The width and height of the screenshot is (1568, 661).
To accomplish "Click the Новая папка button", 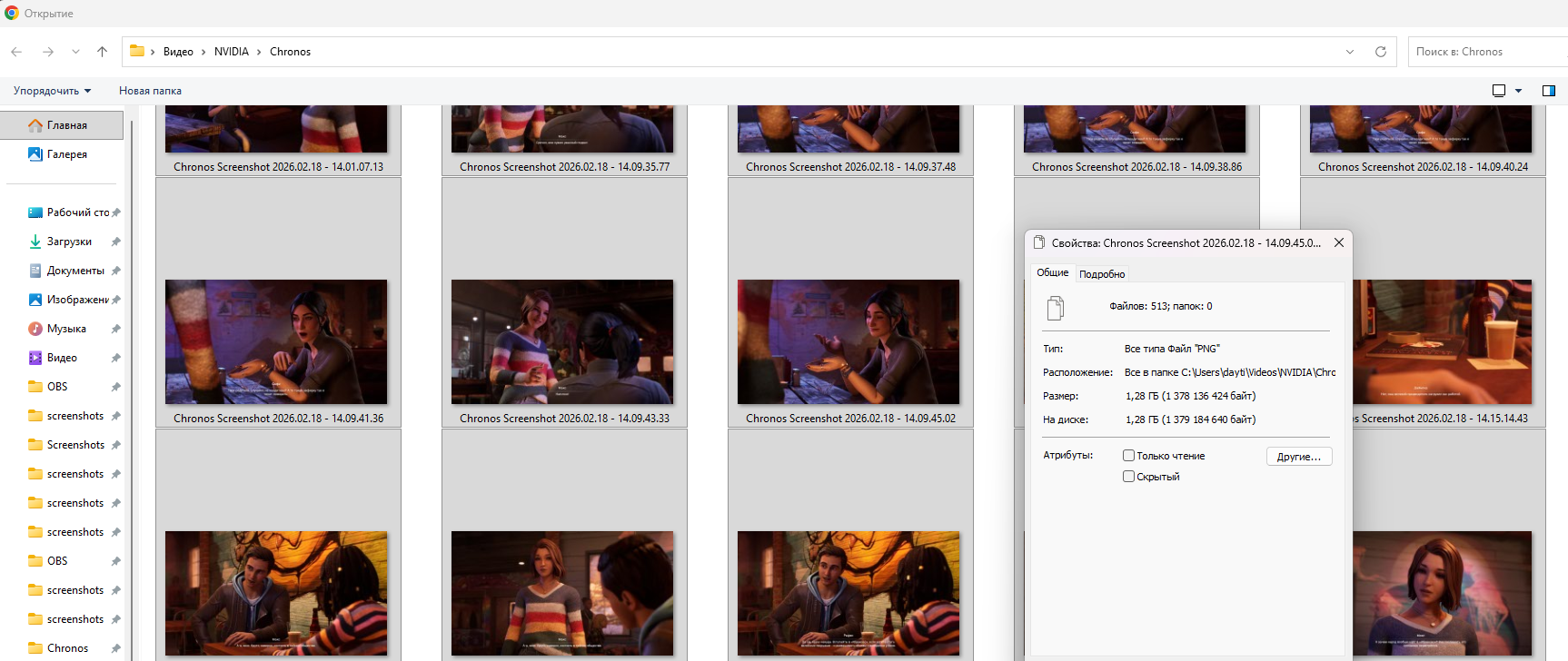I will pos(150,91).
